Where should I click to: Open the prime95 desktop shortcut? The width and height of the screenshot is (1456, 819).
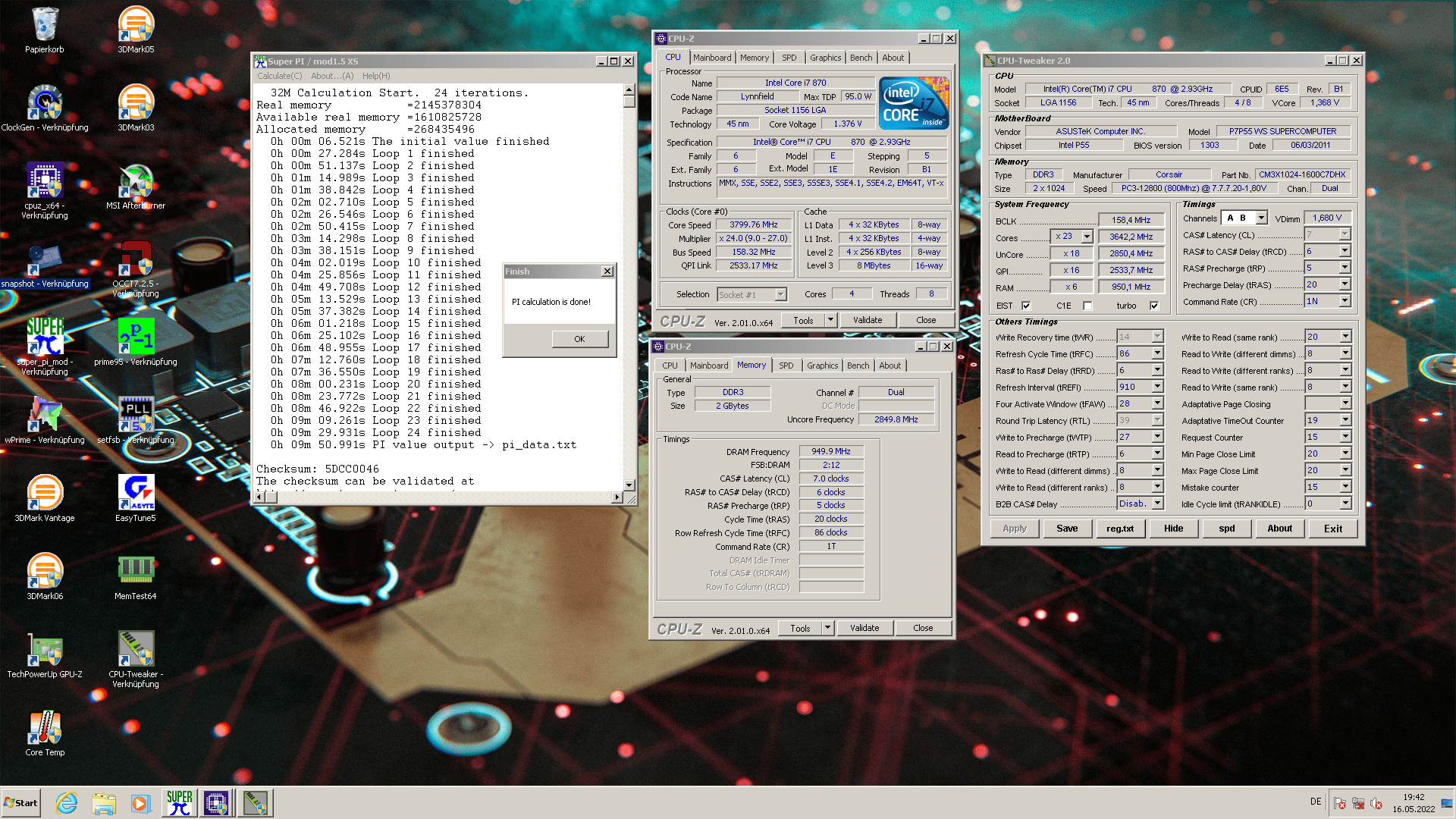pyautogui.click(x=136, y=340)
